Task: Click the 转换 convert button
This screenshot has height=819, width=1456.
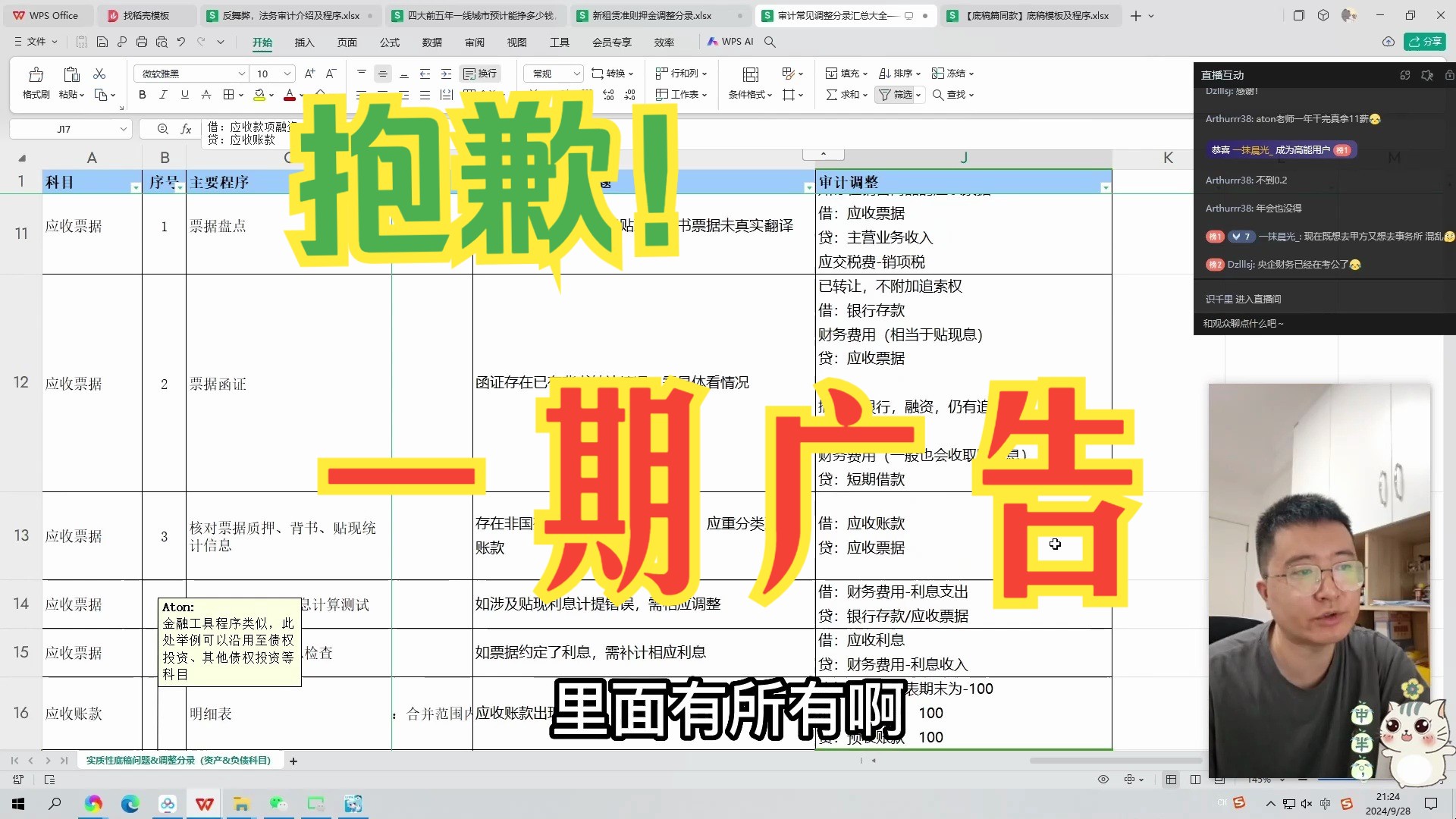Action: pos(612,74)
